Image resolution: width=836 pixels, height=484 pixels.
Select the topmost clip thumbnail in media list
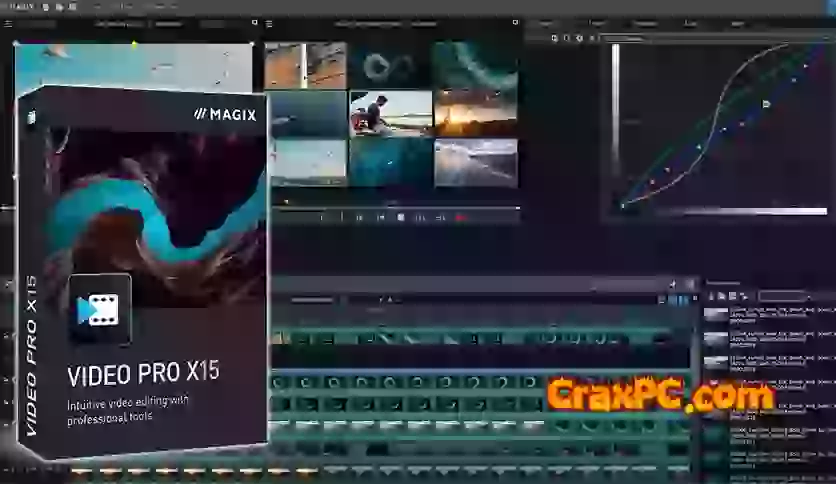(716, 314)
